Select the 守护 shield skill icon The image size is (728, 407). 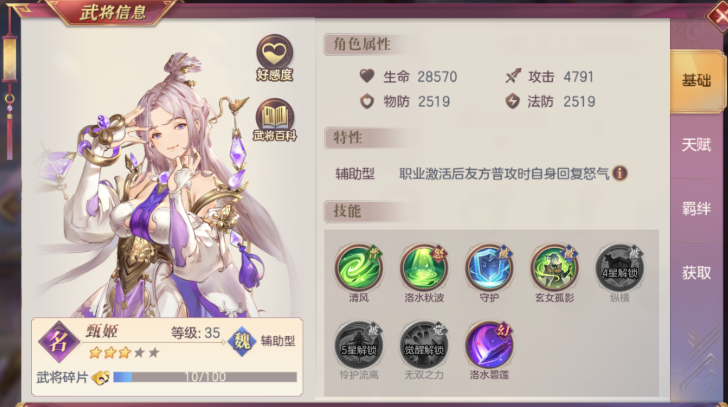(489, 268)
